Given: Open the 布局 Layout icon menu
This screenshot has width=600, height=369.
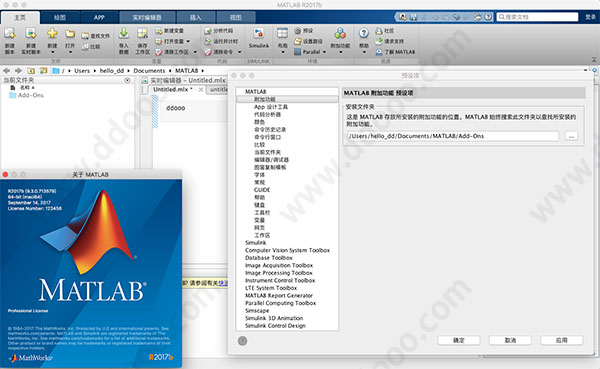Looking at the screenshot, I should click(282, 34).
